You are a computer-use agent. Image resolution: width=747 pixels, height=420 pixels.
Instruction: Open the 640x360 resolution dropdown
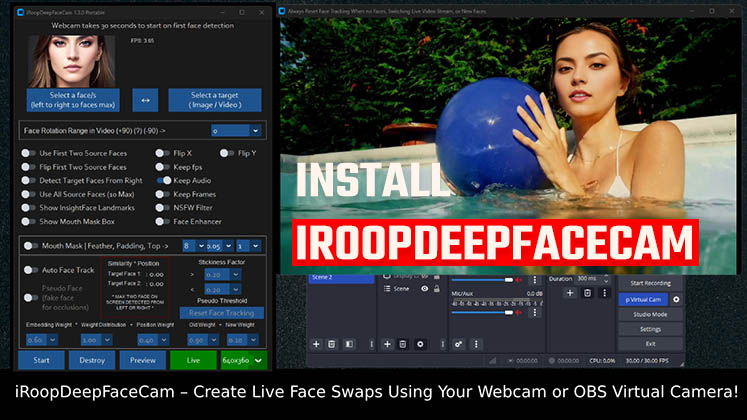(x=243, y=360)
